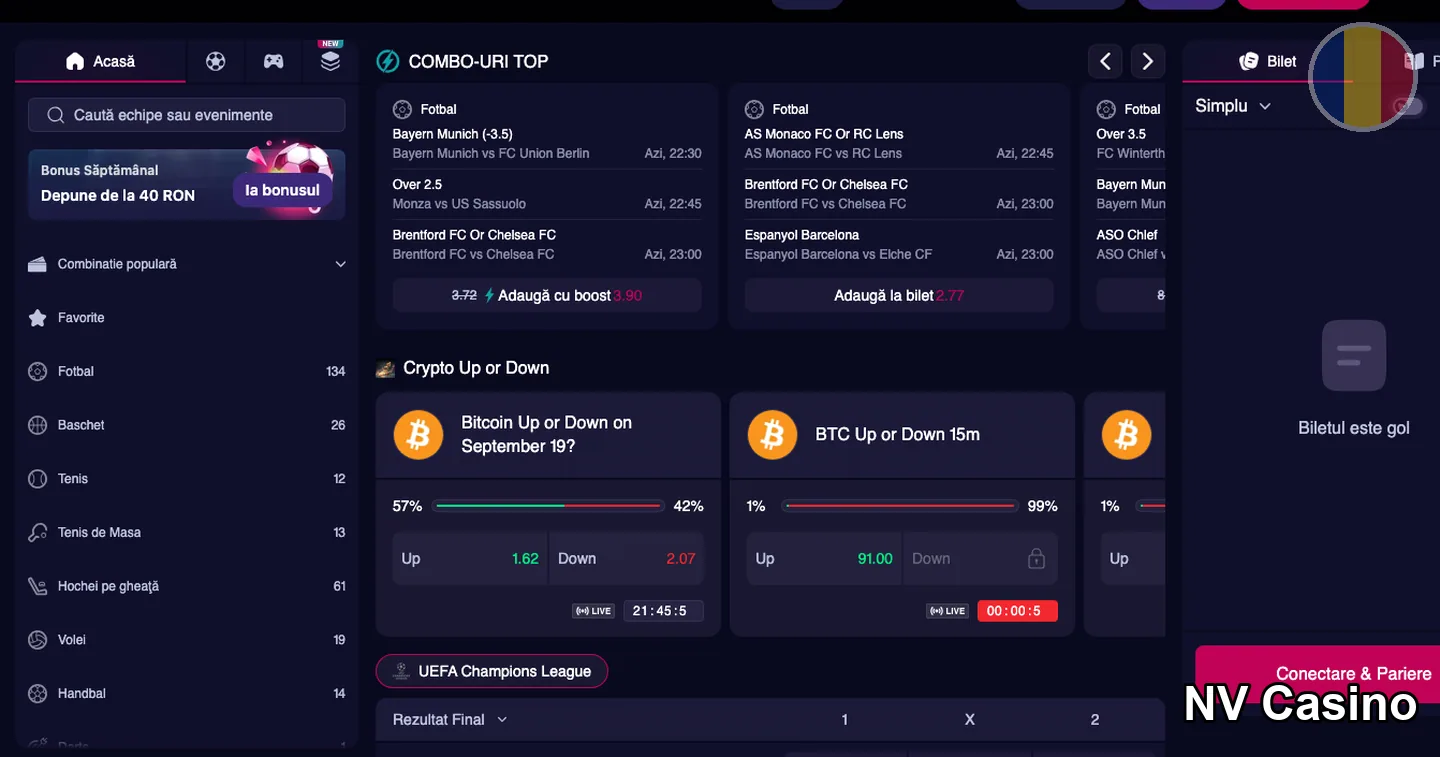Open AS Monaco FC vs RC Lens match

(899, 144)
